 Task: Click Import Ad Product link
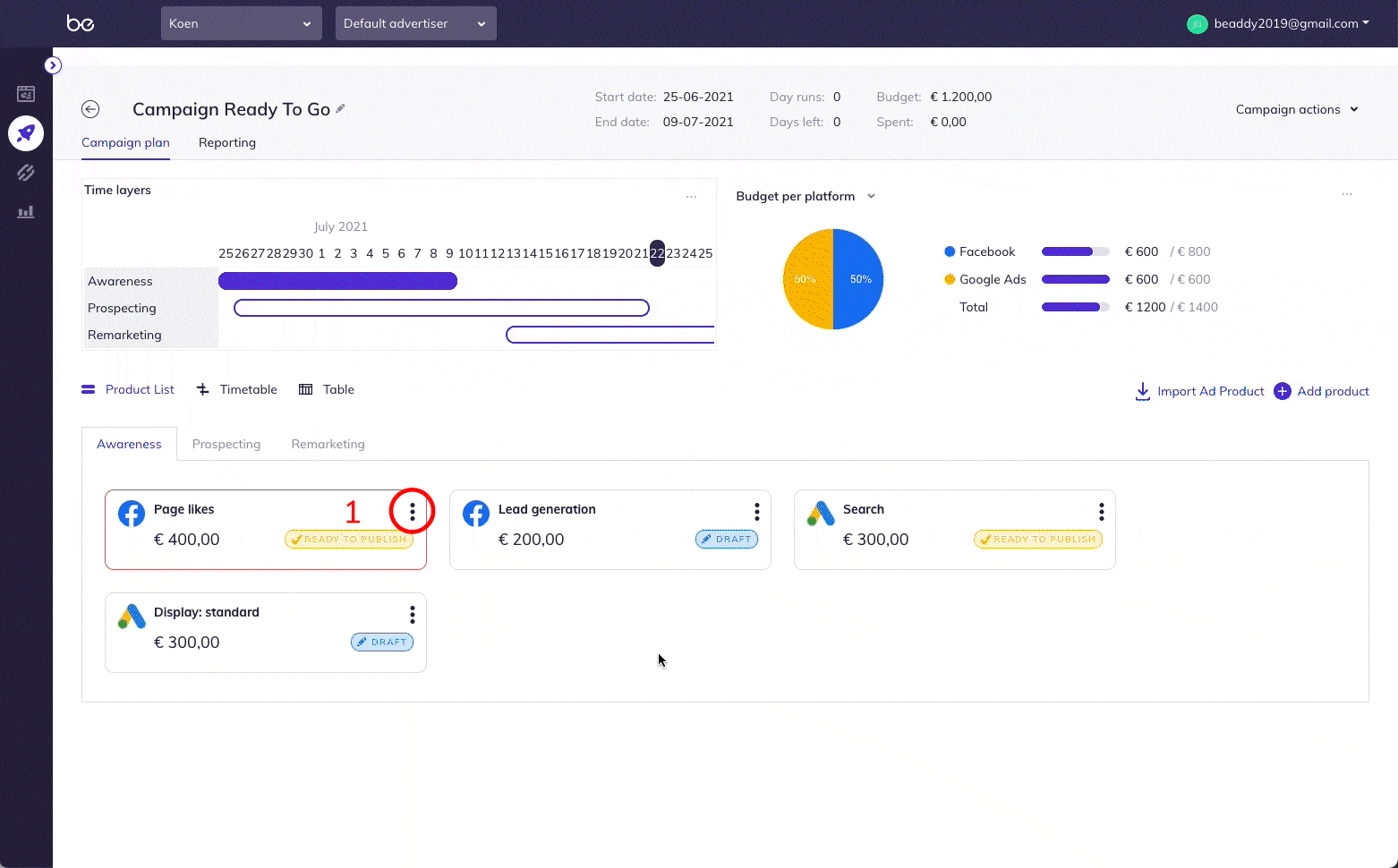coord(1210,391)
